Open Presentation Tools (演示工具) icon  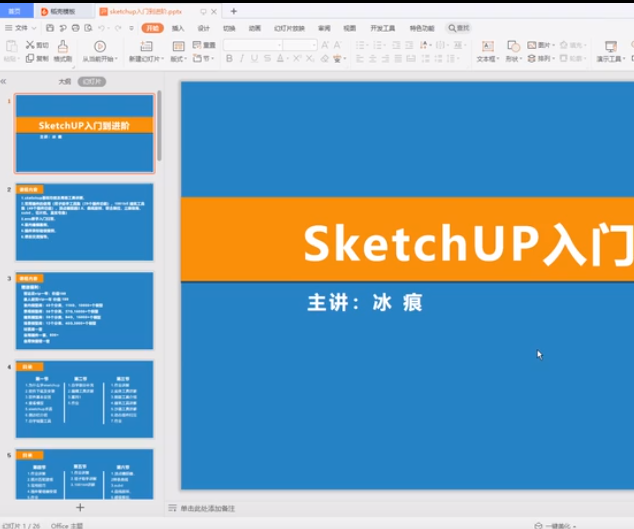point(611,46)
